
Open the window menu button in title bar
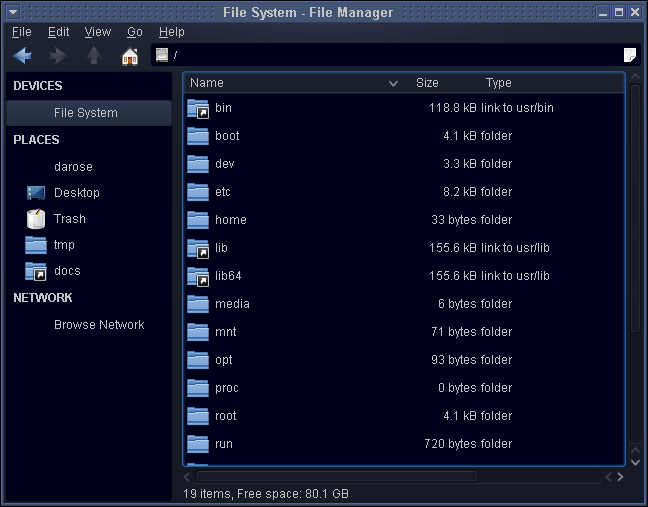coord(13,13)
